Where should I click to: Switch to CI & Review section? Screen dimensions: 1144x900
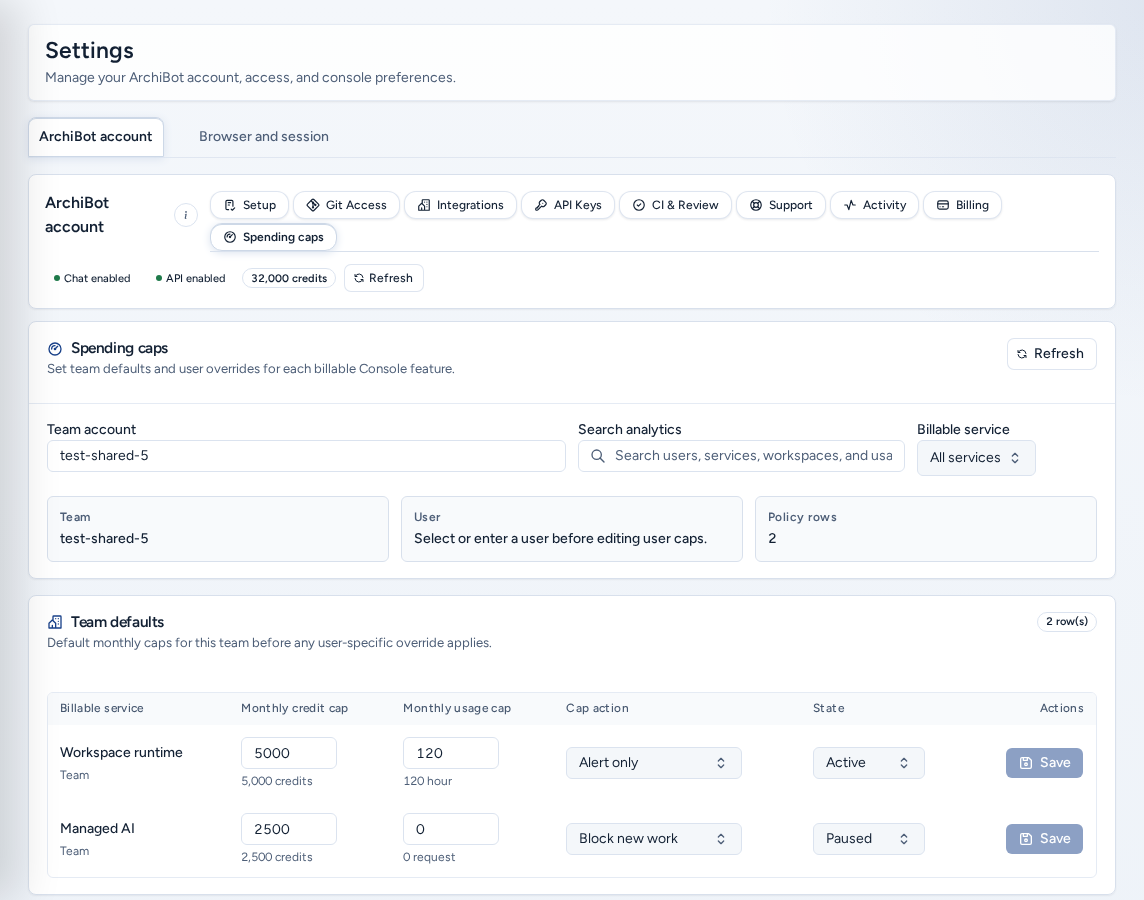[675, 205]
